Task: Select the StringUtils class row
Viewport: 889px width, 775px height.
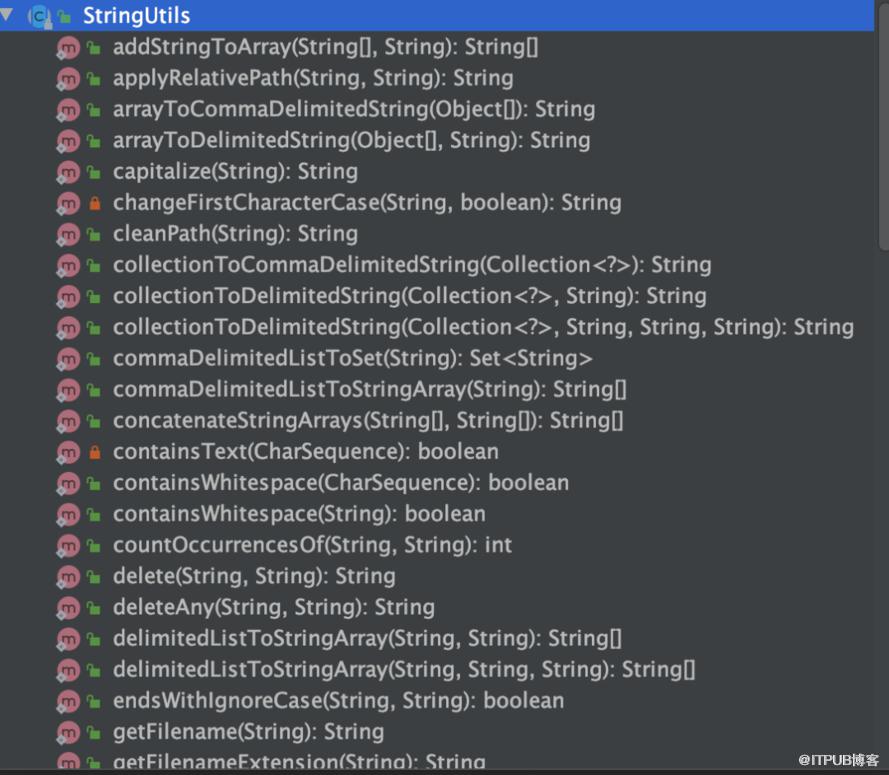Action: 437,15
